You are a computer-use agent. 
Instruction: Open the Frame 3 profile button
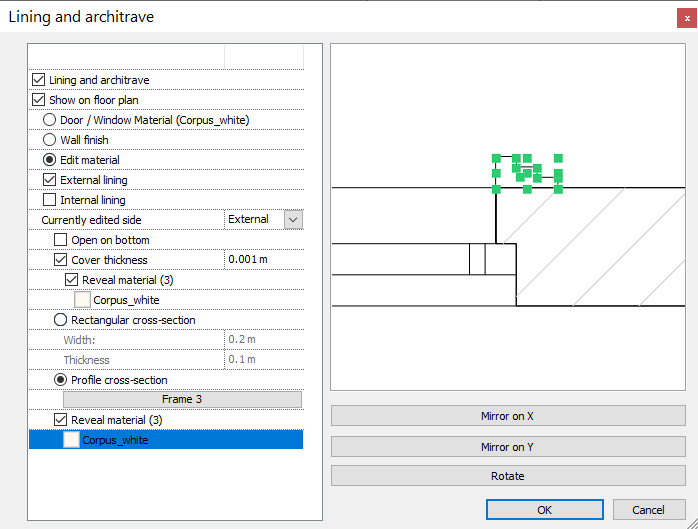point(183,399)
